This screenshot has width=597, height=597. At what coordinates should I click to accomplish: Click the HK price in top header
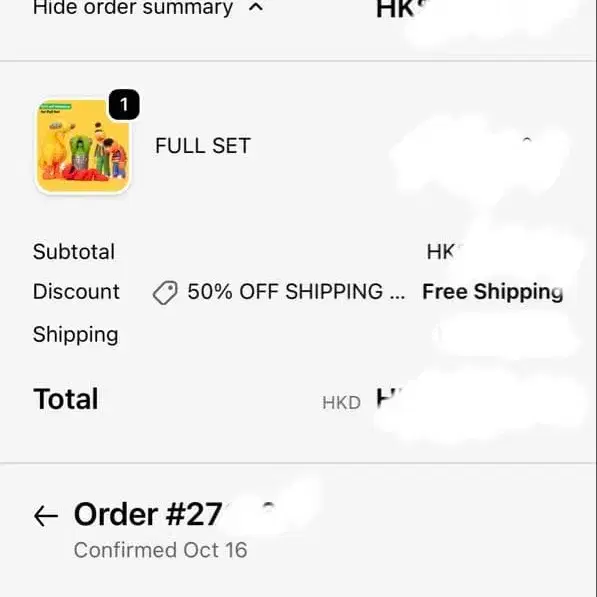click(x=396, y=8)
